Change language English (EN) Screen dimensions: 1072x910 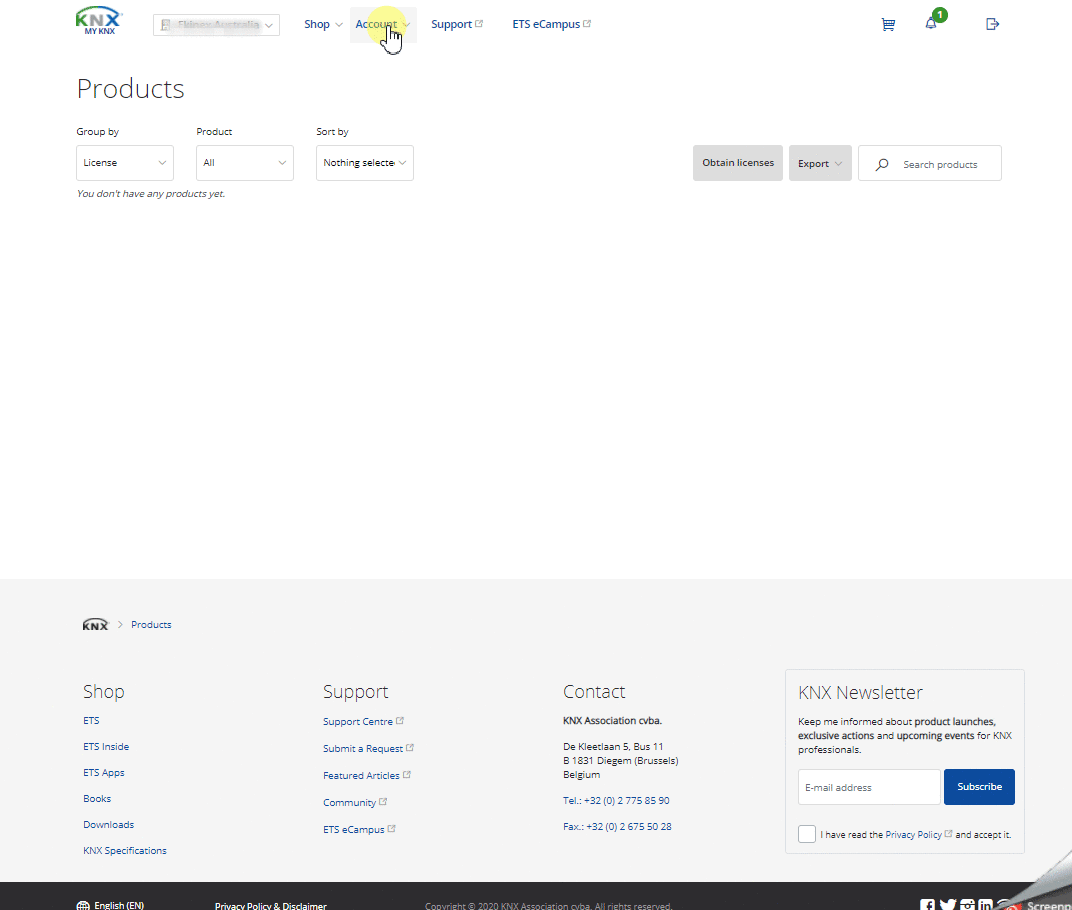[119, 905]
